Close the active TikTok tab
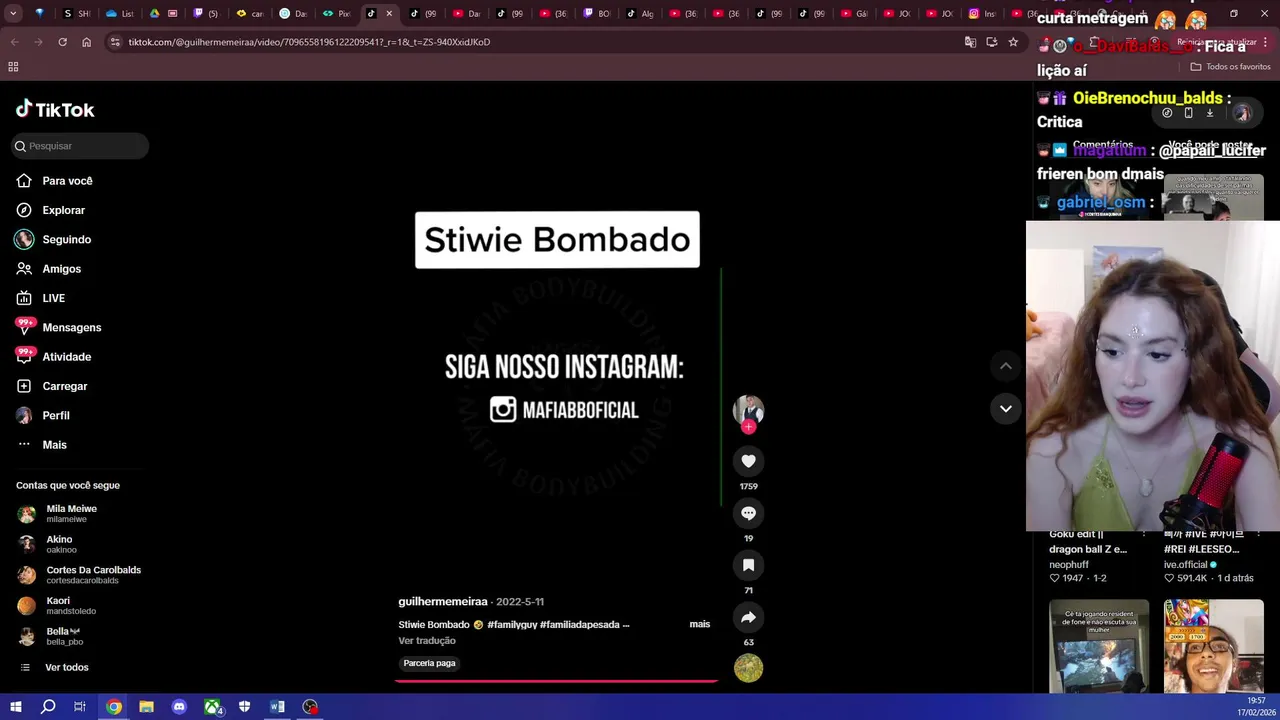This screenshot has width=1280, height=720. pyautogui.click(x=389, y=14)
